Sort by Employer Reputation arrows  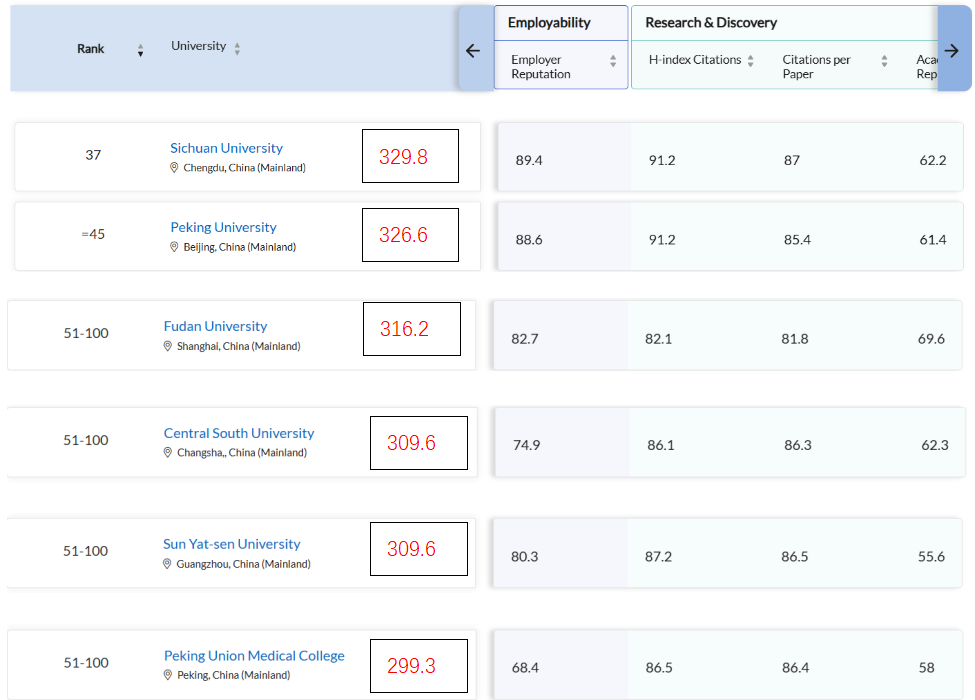[613, 62]
